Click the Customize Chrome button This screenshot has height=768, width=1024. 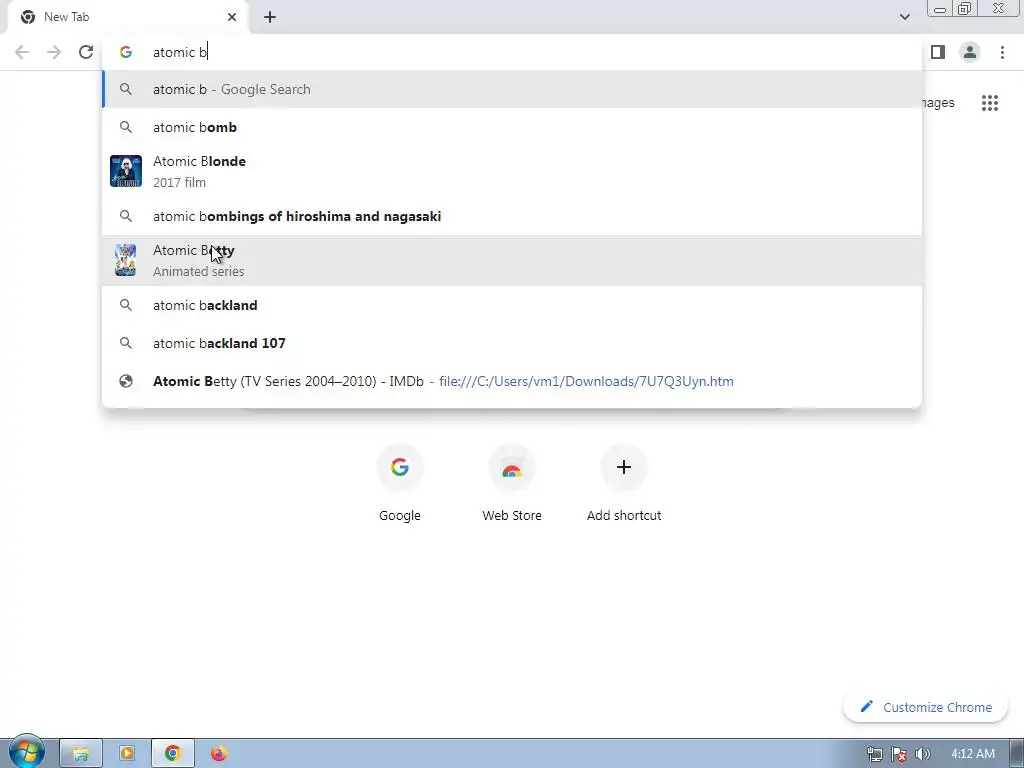pos(925,707)
